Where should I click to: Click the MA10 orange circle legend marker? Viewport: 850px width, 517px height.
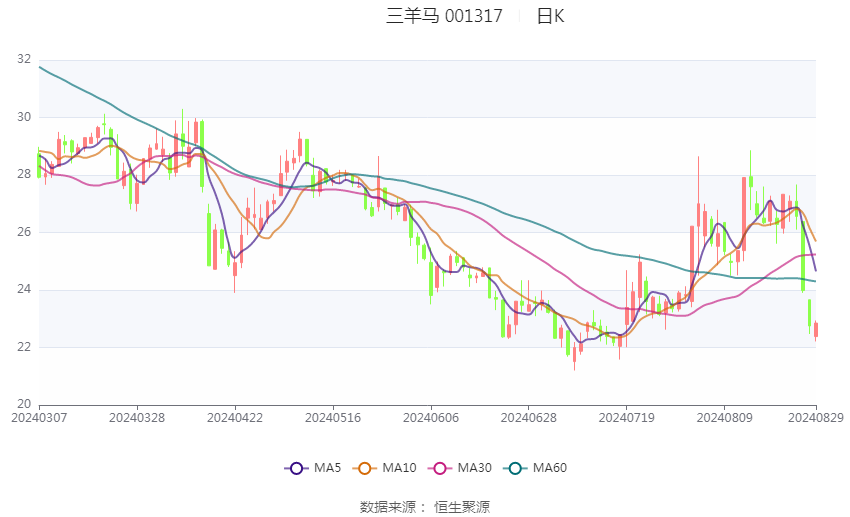[x=364, y=468]
